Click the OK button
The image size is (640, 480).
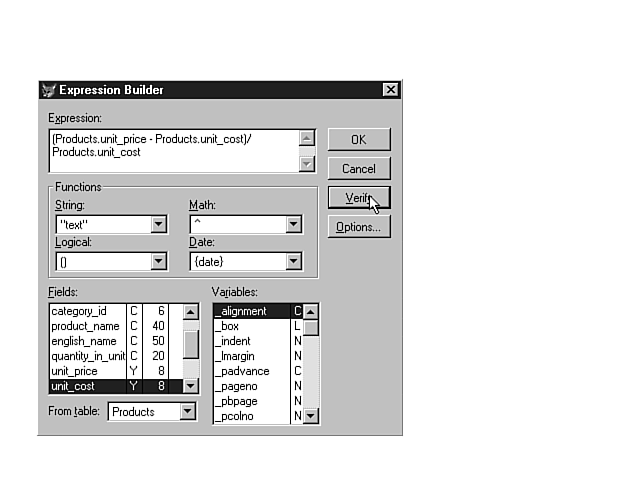click(358, 139)
